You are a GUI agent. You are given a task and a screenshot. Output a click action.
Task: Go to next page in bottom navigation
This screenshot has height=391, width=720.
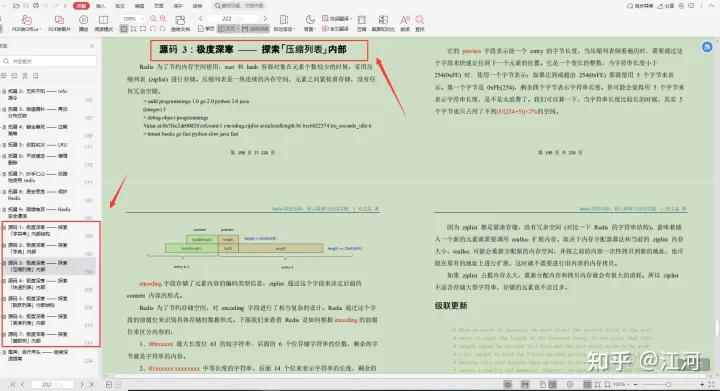coord(82,385)
